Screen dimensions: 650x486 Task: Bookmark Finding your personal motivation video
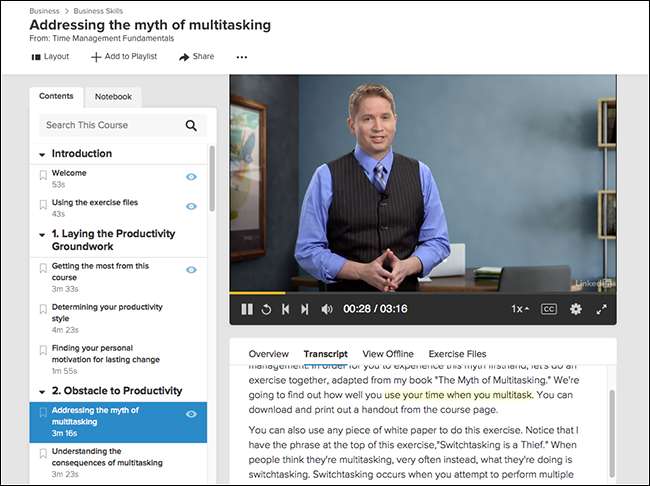[43, 350]
